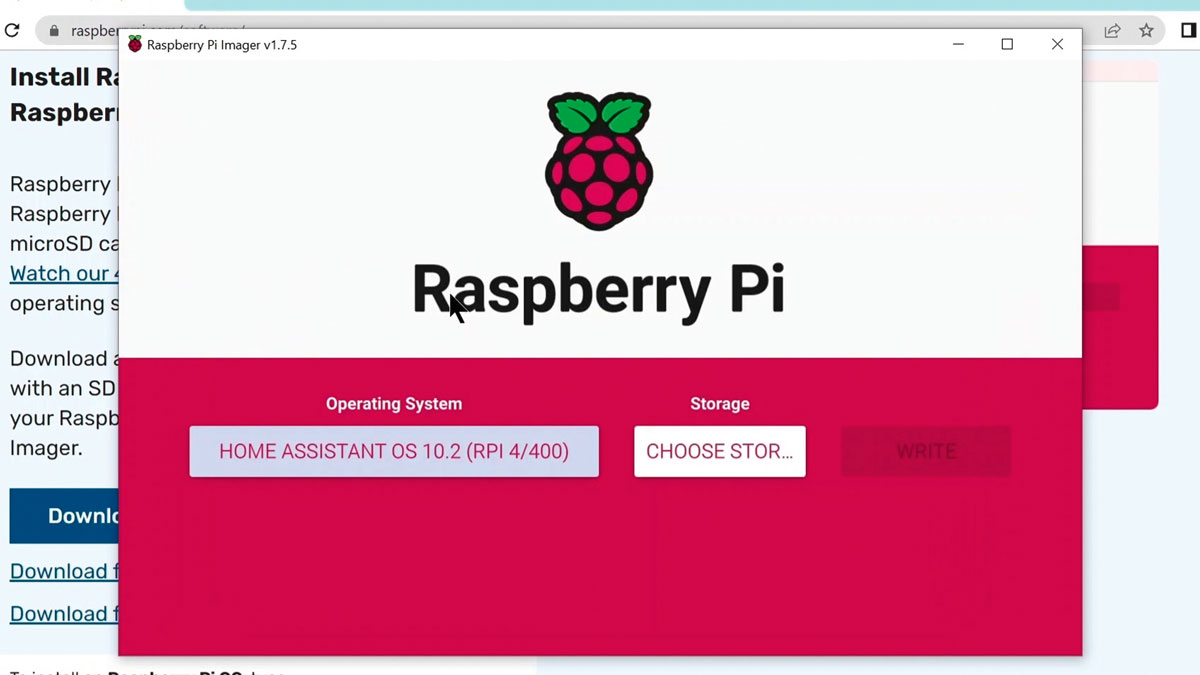
Task: Click the large Raspberry Pi logo
Action: (x=599, y=160)
